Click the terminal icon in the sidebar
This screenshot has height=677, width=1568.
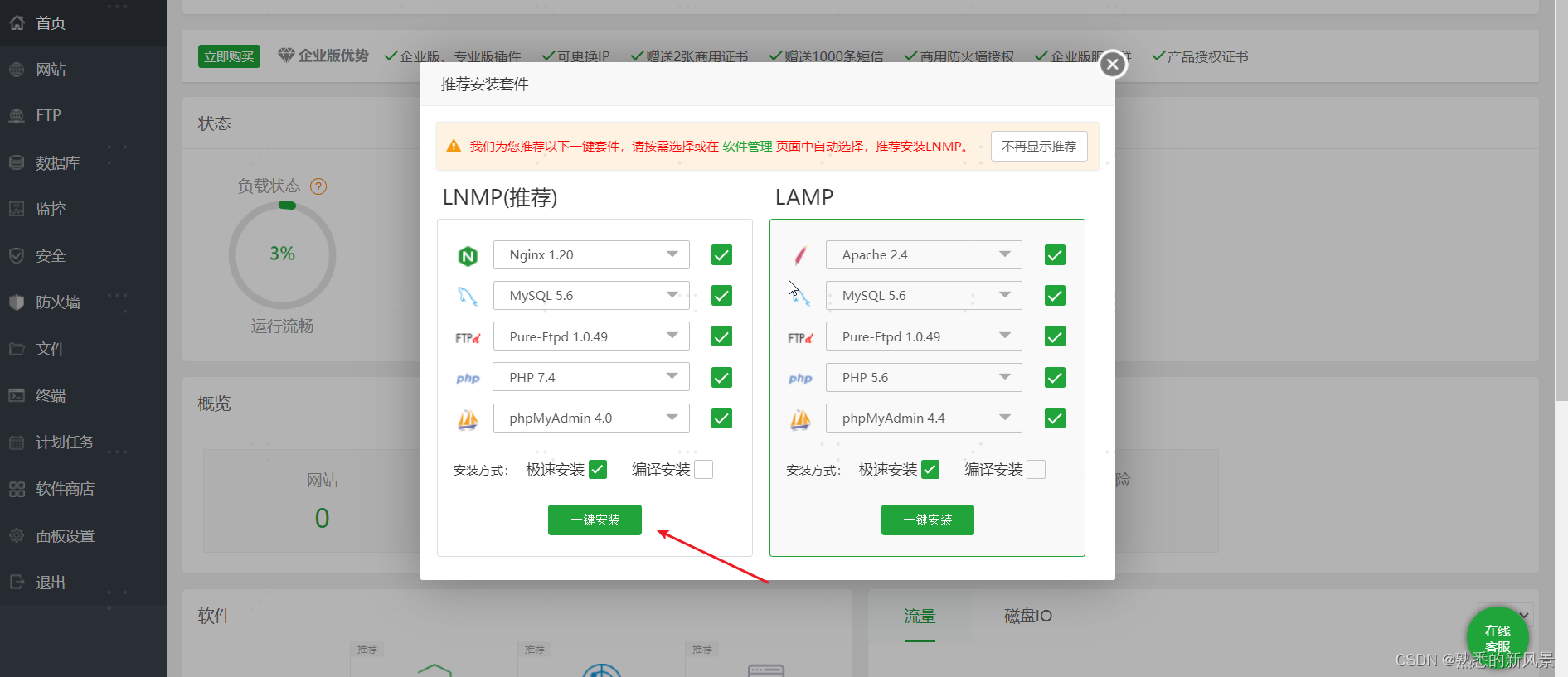click(x=17, y=395)
